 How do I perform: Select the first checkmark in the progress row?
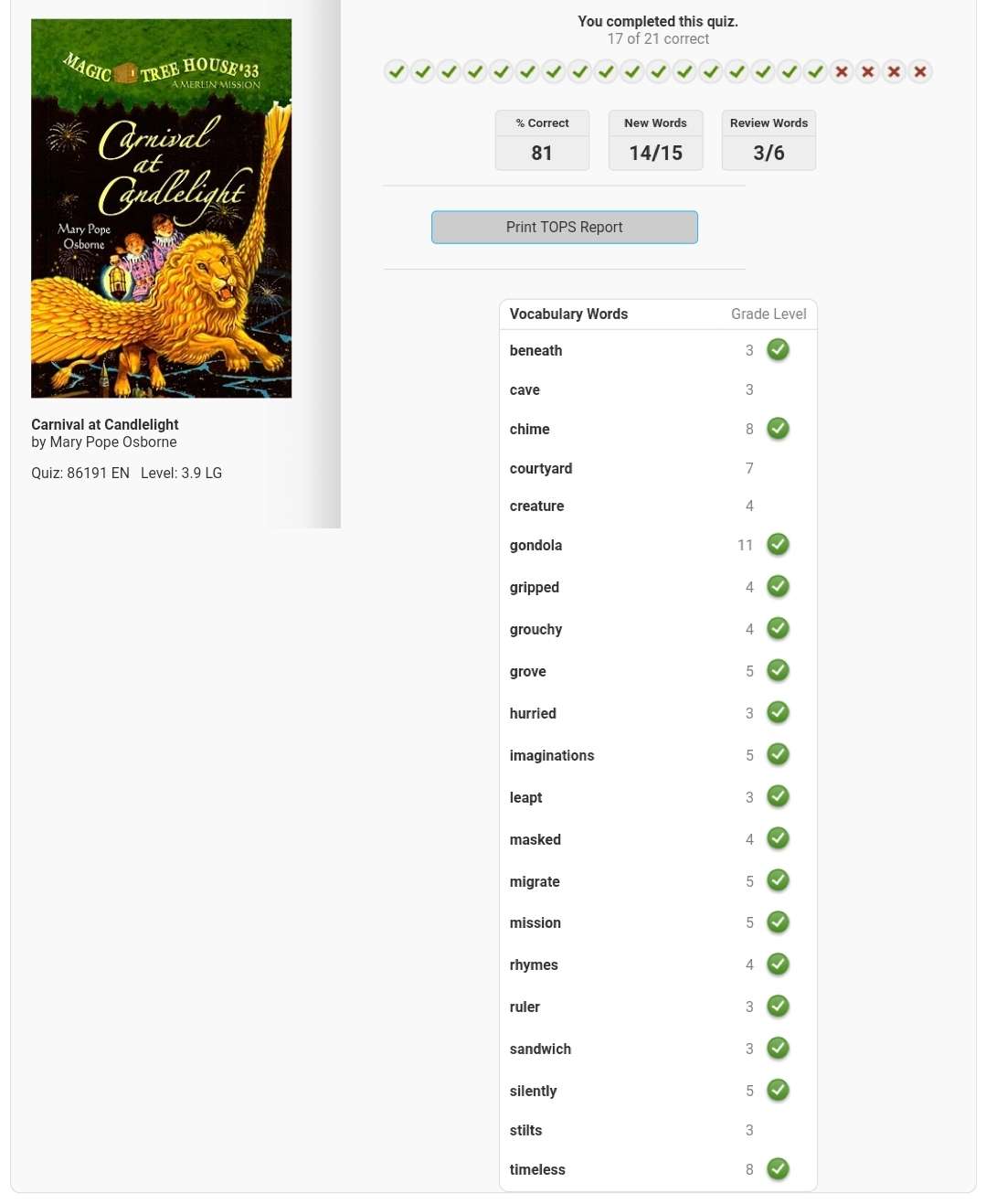(x=396, y=71)
